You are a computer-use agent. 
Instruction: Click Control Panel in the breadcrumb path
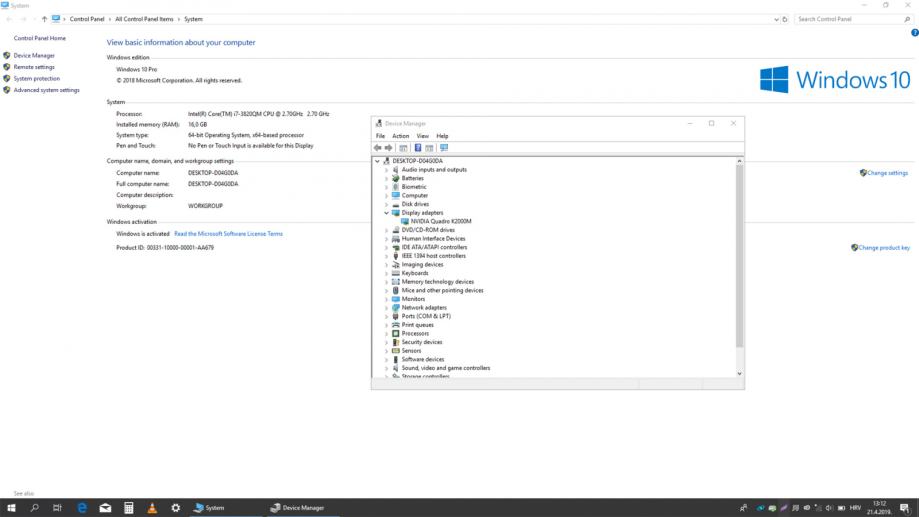coord(87,19)
